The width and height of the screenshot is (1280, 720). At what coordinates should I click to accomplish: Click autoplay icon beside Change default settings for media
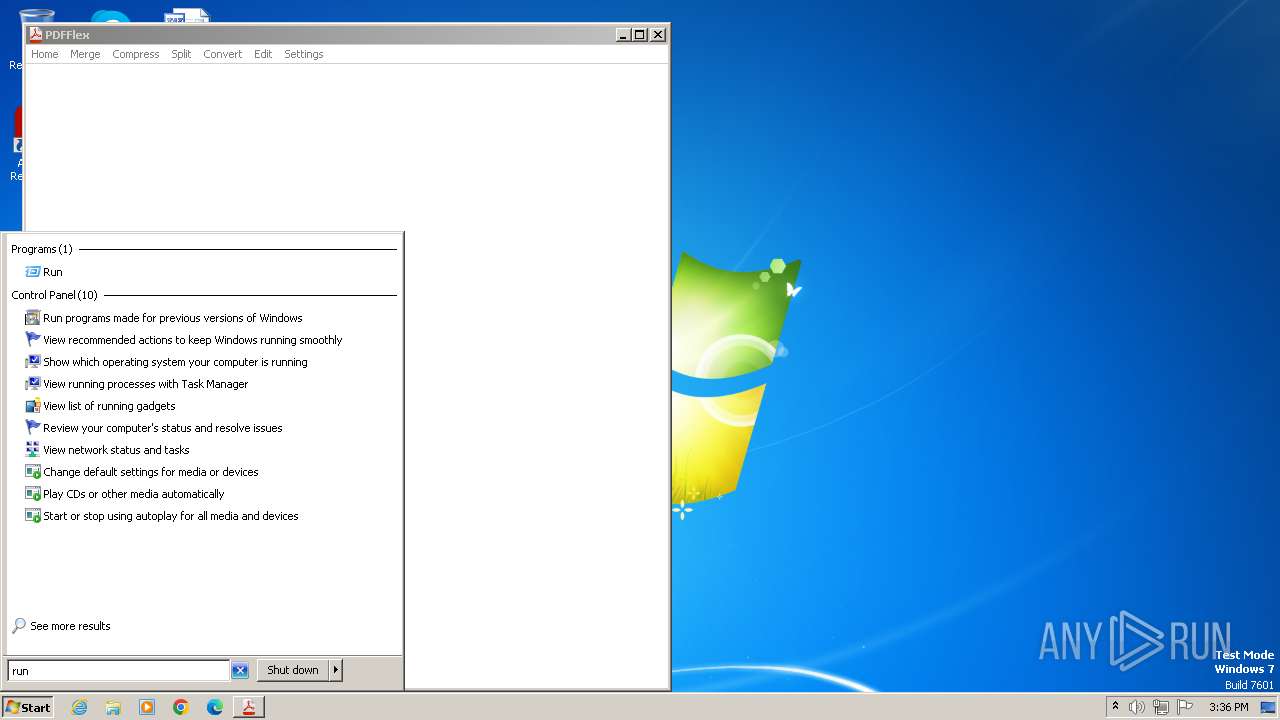(x=32, y=472)
